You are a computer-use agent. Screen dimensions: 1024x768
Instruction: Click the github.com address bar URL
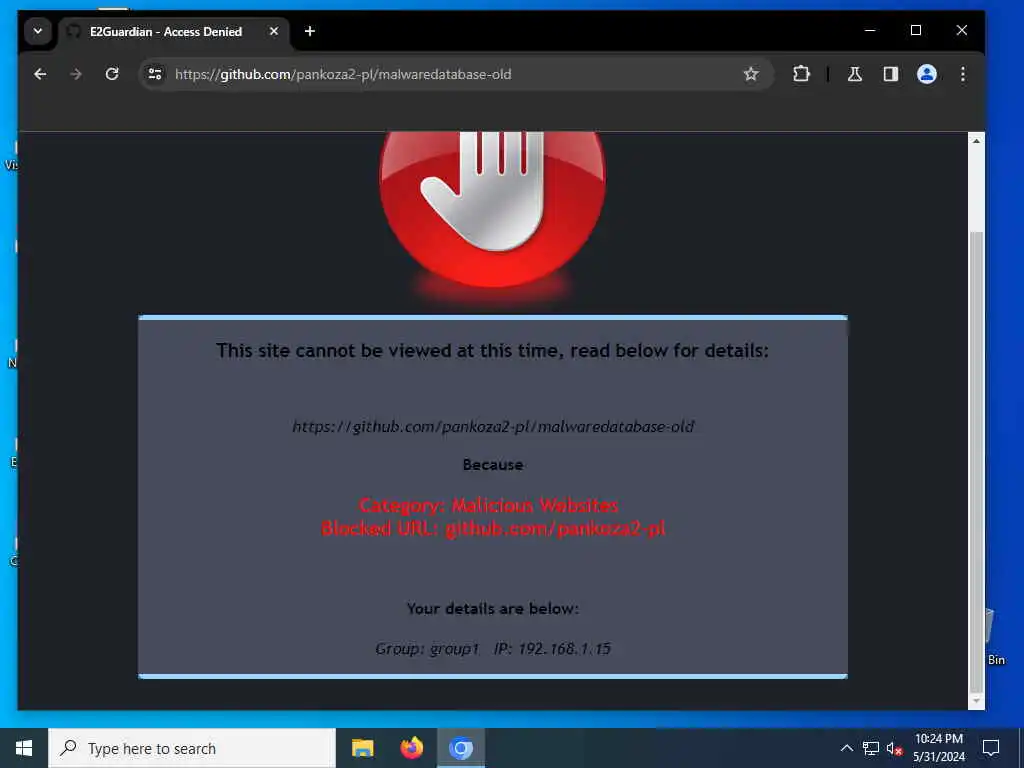click(343, 74)
